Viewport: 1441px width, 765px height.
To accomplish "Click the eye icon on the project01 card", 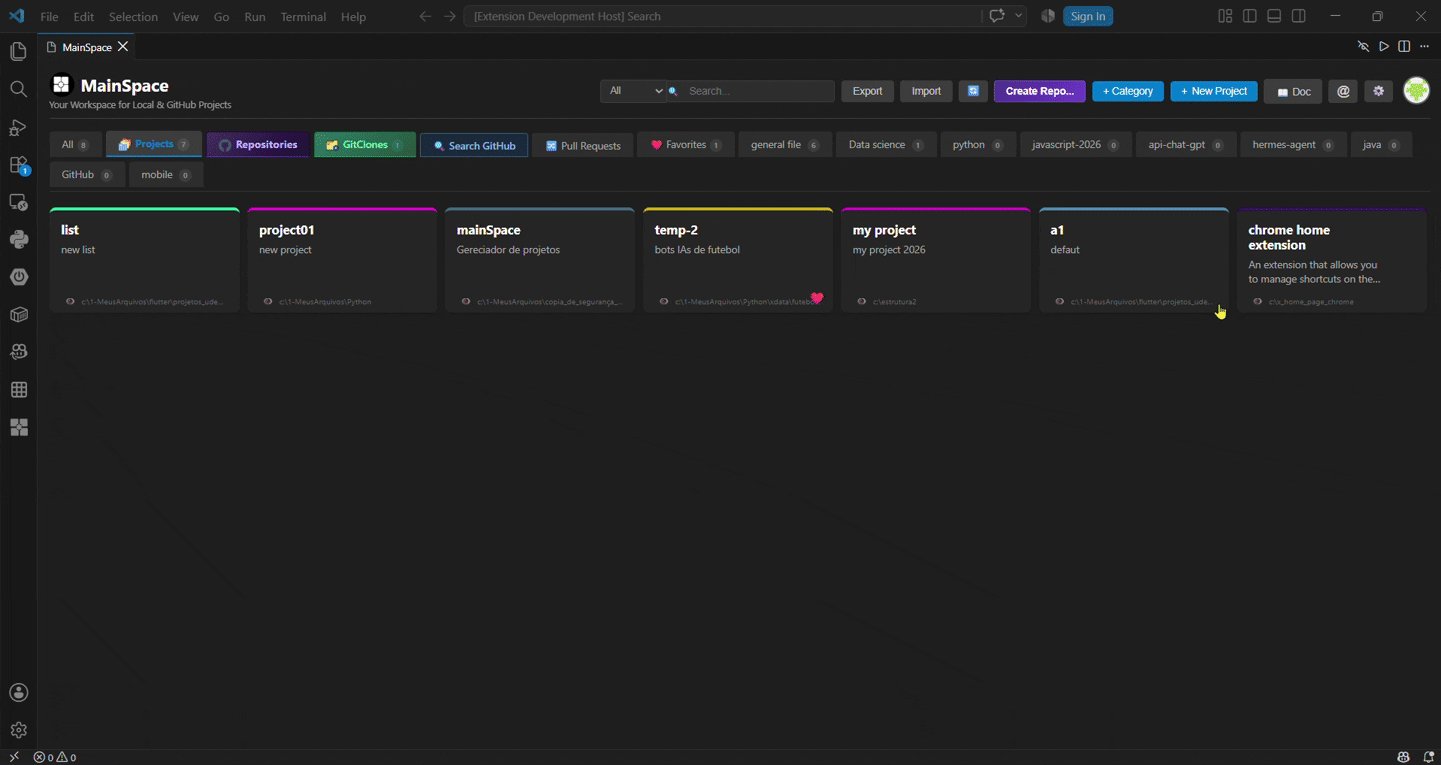I will click(268, 301).
